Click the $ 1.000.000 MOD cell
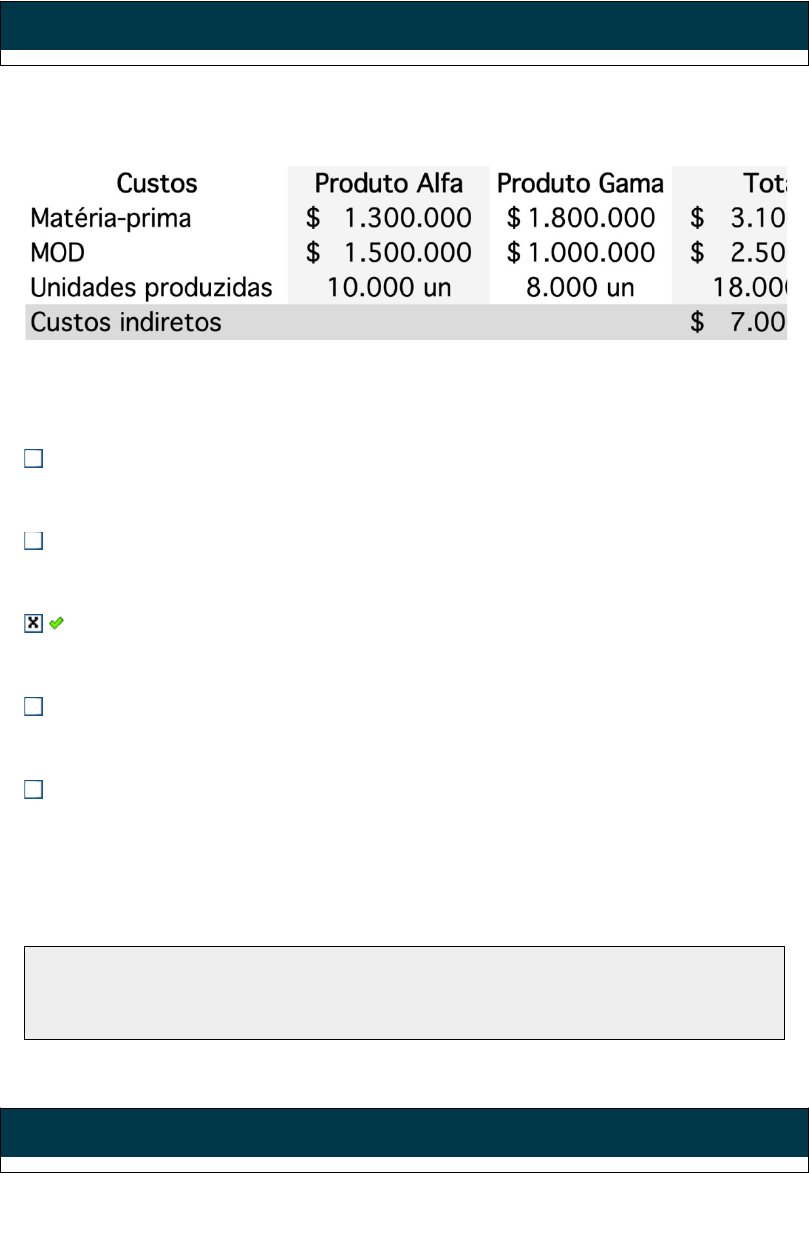 click(x=580, y=252)
